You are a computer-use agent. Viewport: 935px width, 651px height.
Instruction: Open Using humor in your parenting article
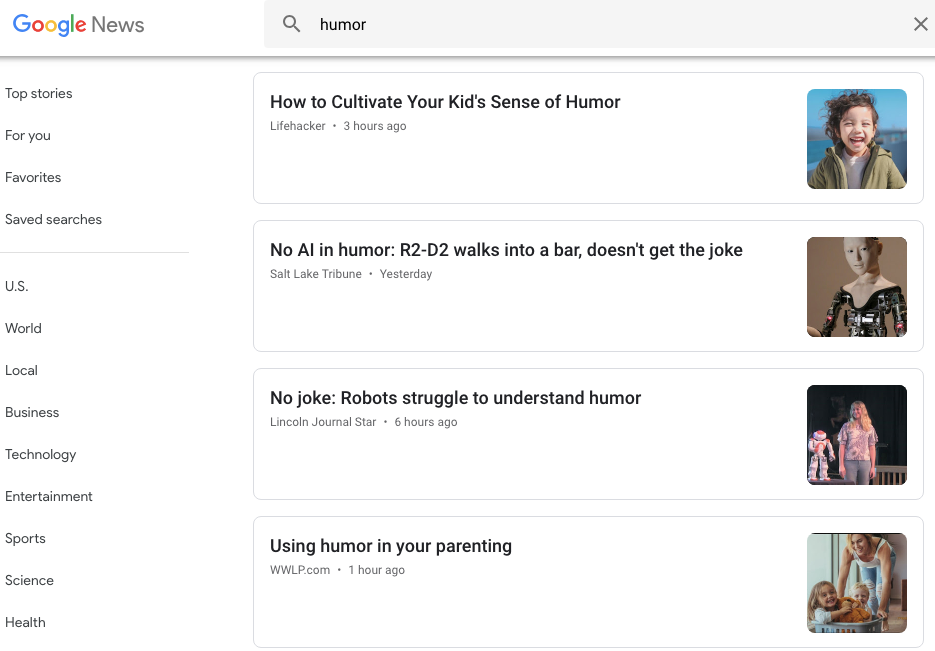click(x=391, y=546)
